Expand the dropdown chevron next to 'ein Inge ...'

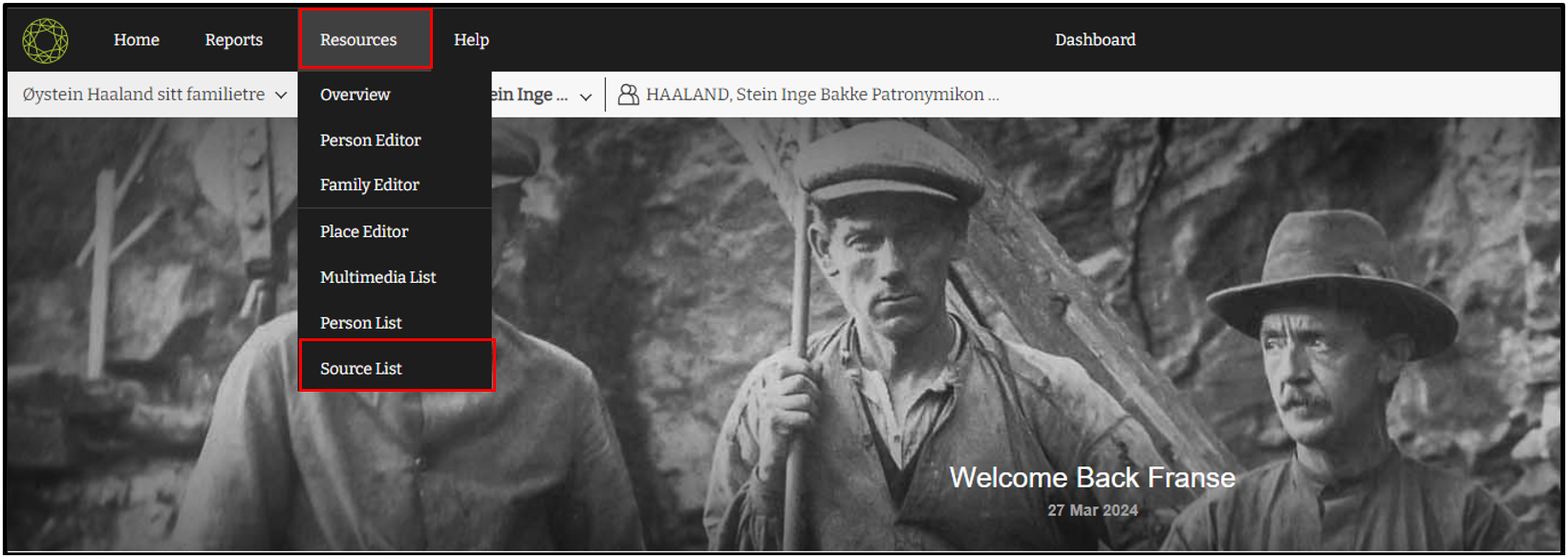(x=586, y=97)
